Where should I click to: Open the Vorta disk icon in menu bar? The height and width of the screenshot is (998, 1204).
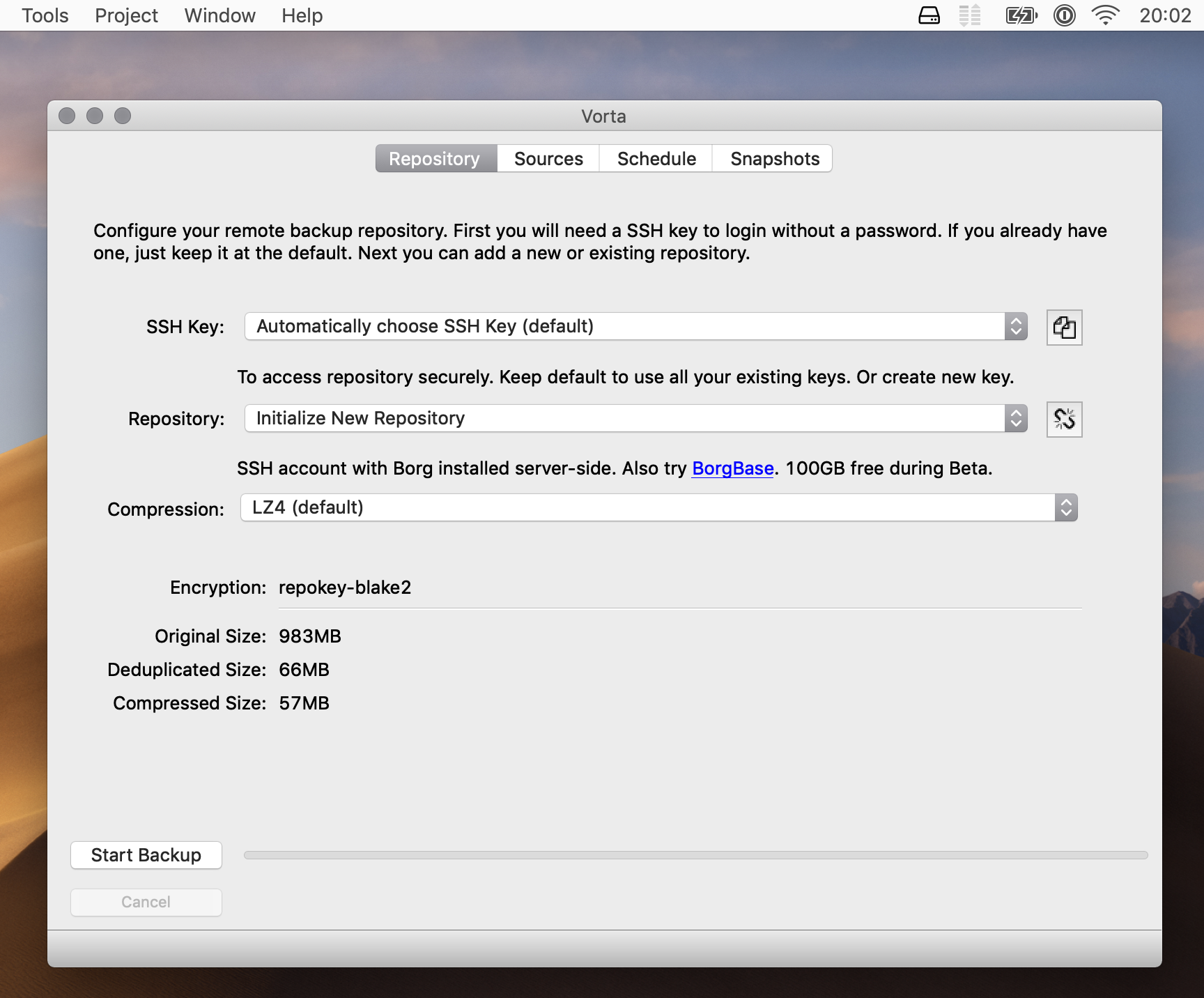click(929, 15)
